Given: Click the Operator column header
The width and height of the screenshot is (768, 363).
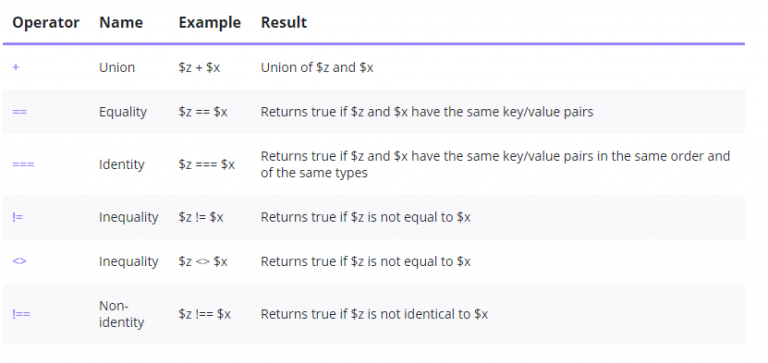Looking at the screenshot, I should tap(46, 23).
